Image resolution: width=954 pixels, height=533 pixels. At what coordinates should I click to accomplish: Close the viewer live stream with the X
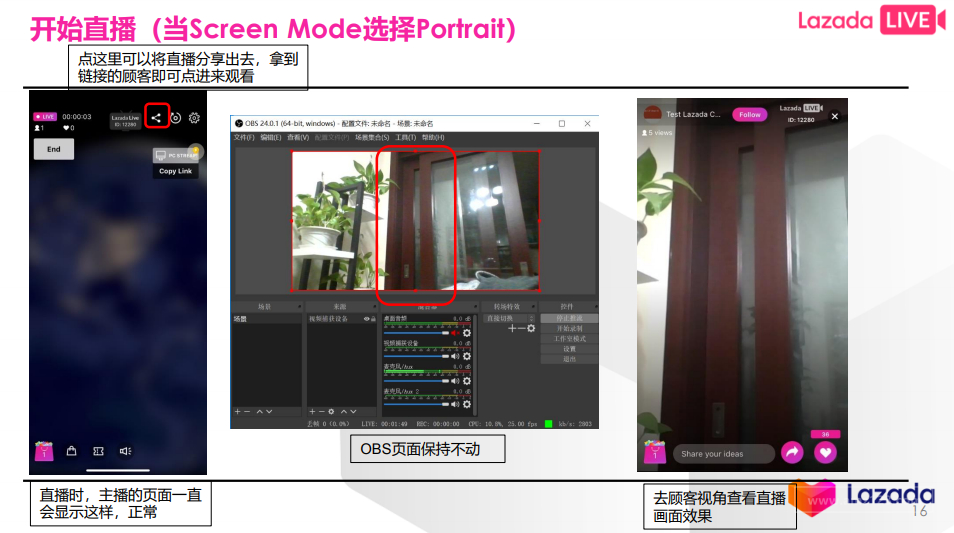835,116
